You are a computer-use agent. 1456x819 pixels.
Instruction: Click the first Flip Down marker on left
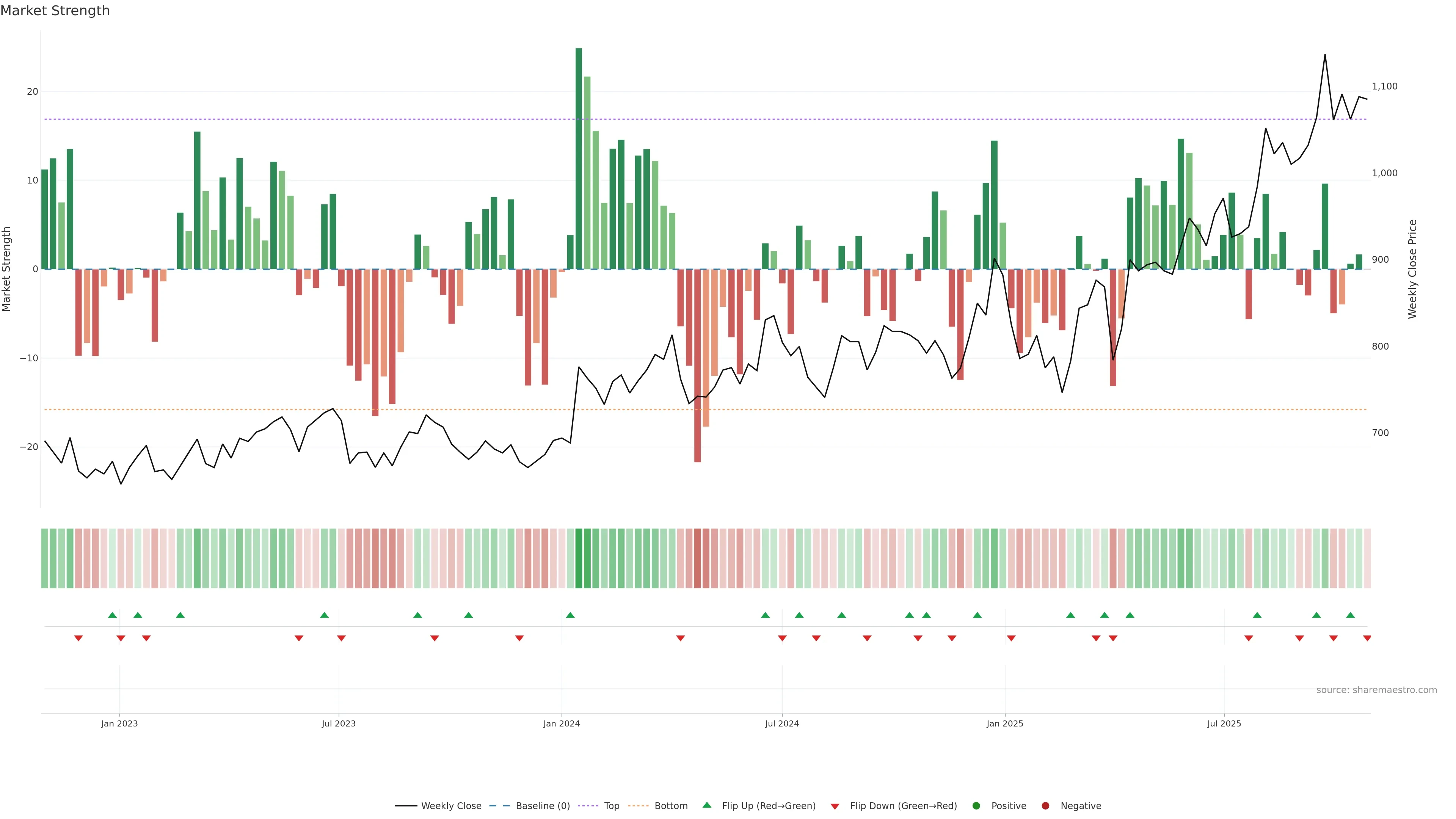pos(78,638)
